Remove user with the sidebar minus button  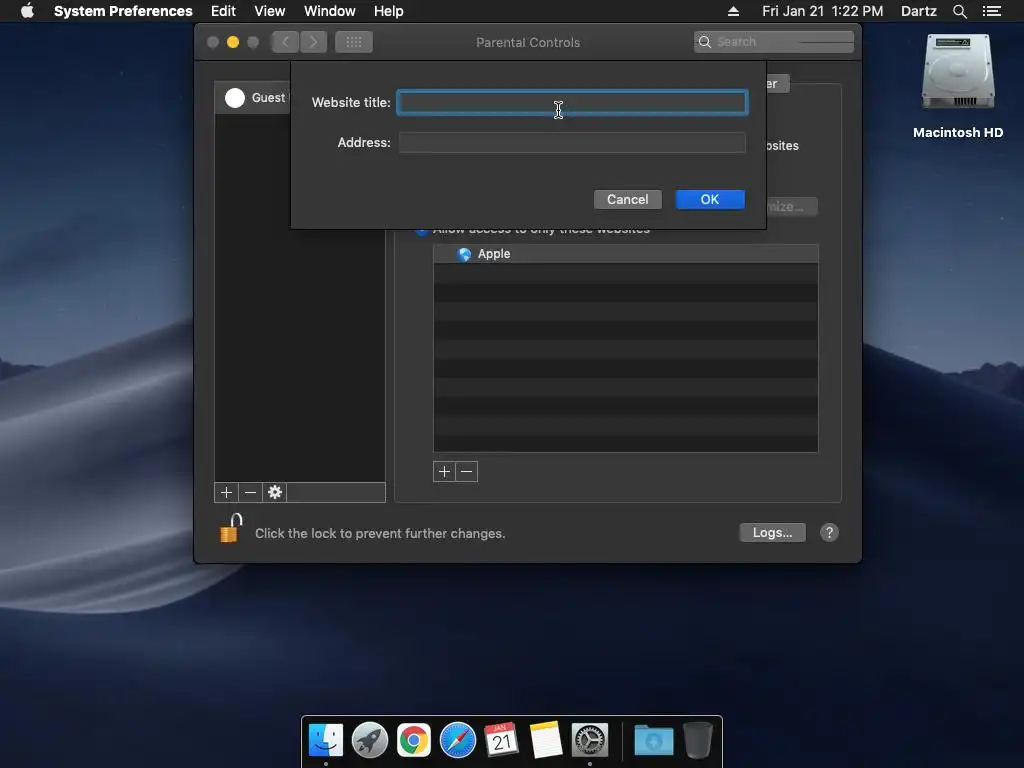click(250, 492)
